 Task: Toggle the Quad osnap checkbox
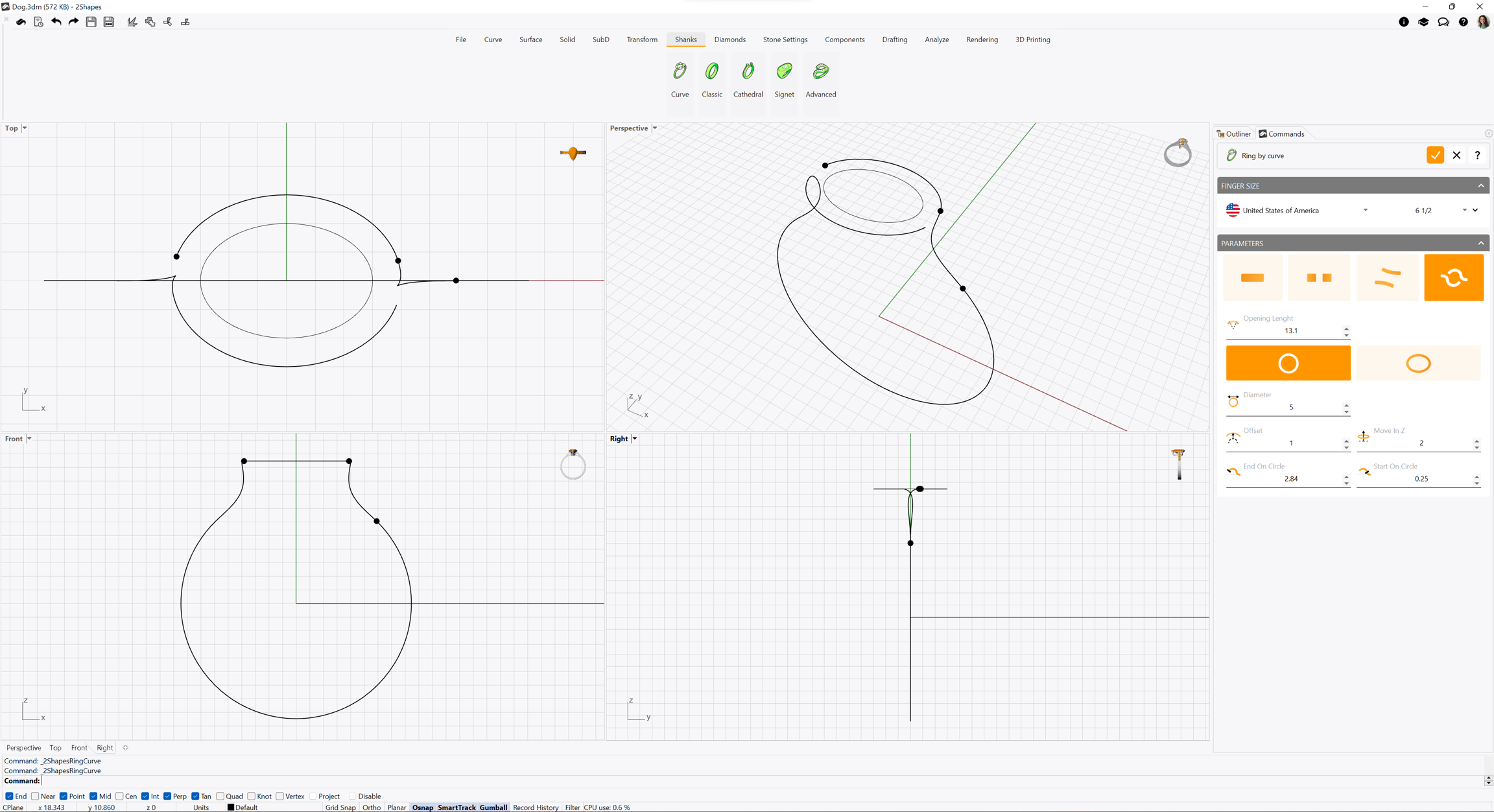(x=220, y=796)
